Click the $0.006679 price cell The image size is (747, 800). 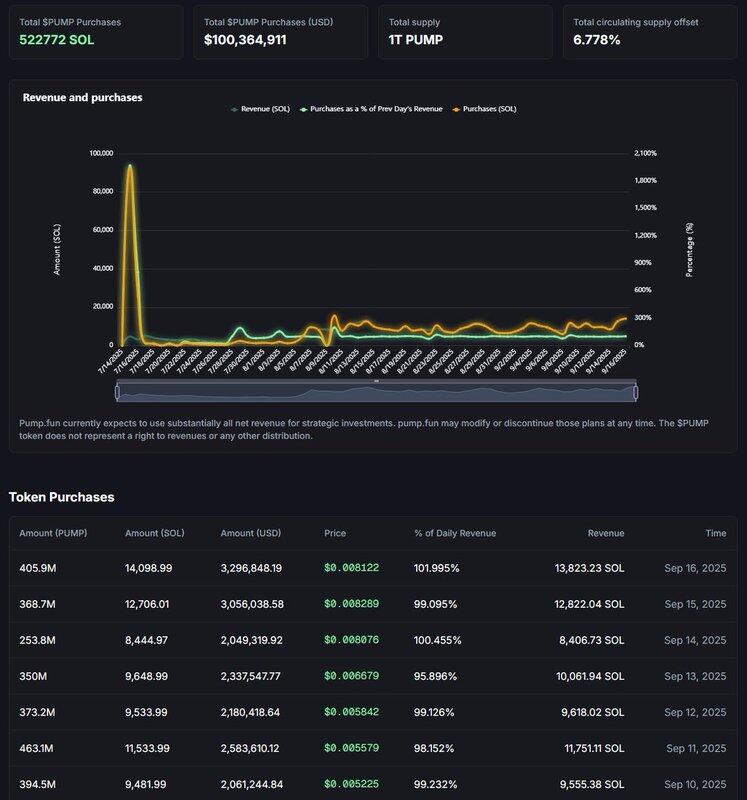352,676
